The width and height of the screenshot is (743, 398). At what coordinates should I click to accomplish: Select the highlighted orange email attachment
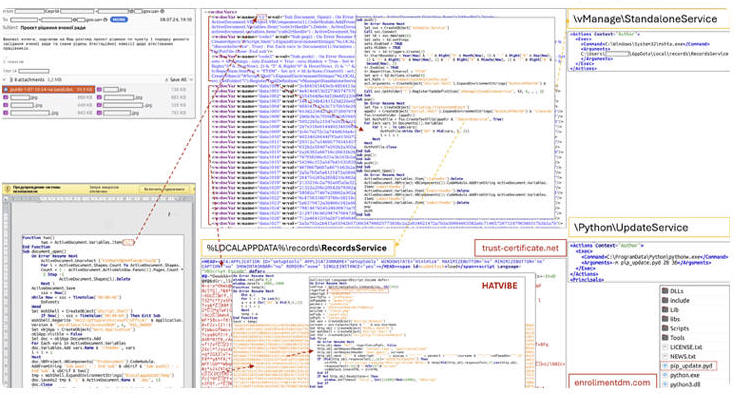tap(48, 90)
